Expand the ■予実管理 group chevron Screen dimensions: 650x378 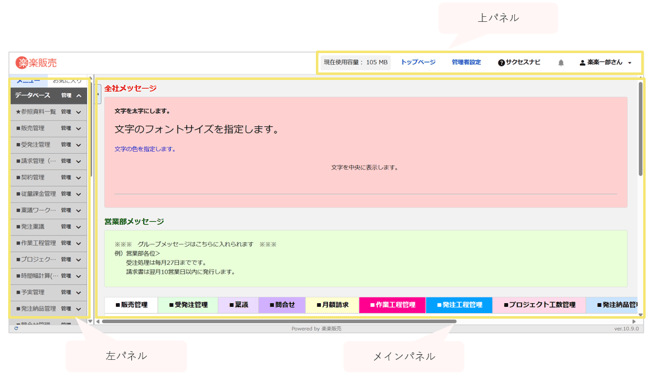(x=79, y=292)
